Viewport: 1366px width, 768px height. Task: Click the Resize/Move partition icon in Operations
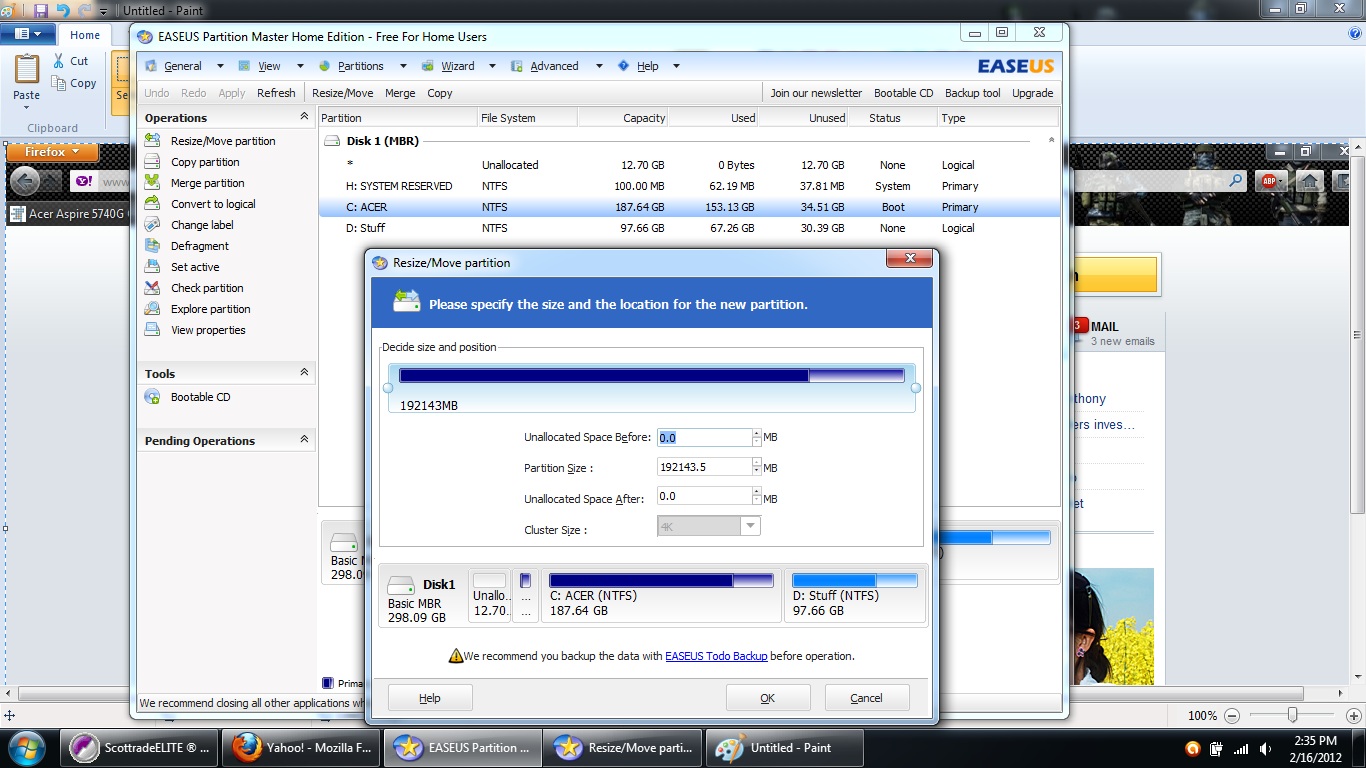click(152, 141)
